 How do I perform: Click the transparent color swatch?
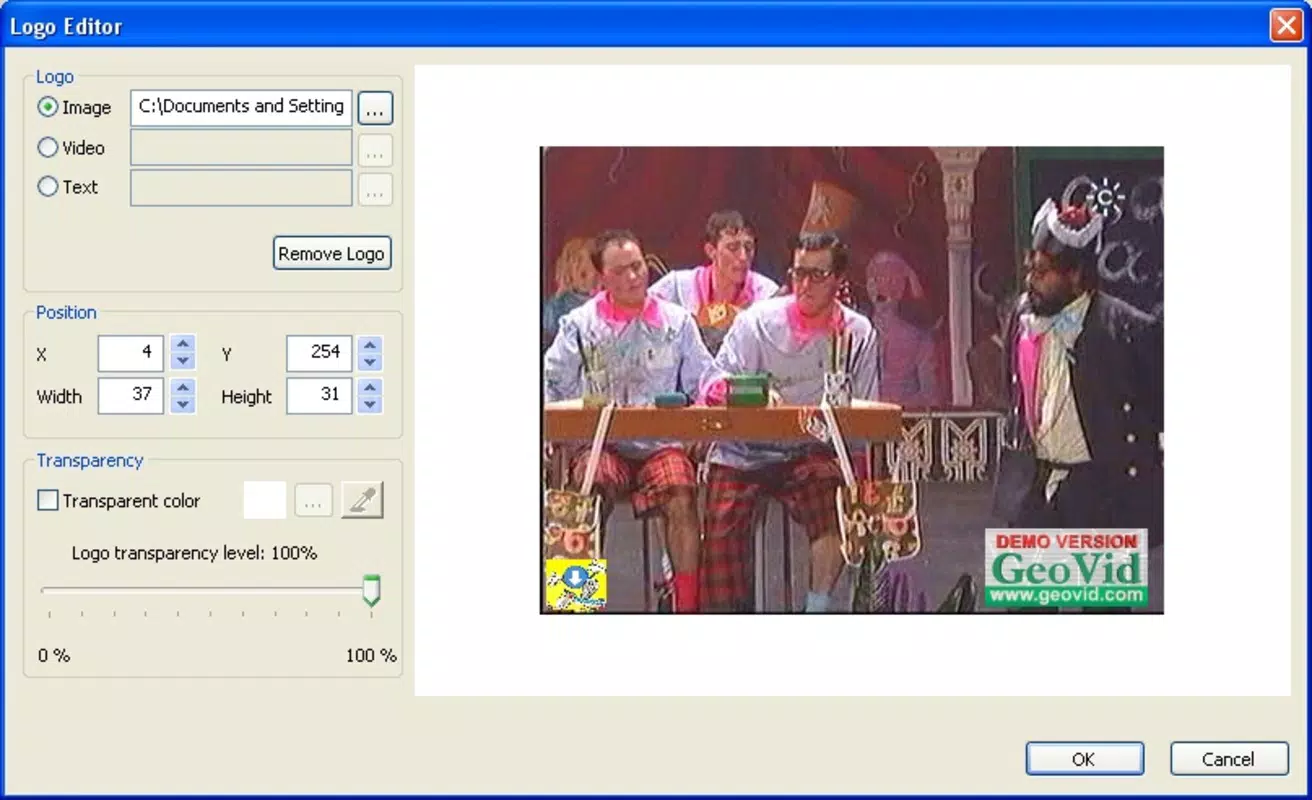pyautogui.click(x=265, y=500)
